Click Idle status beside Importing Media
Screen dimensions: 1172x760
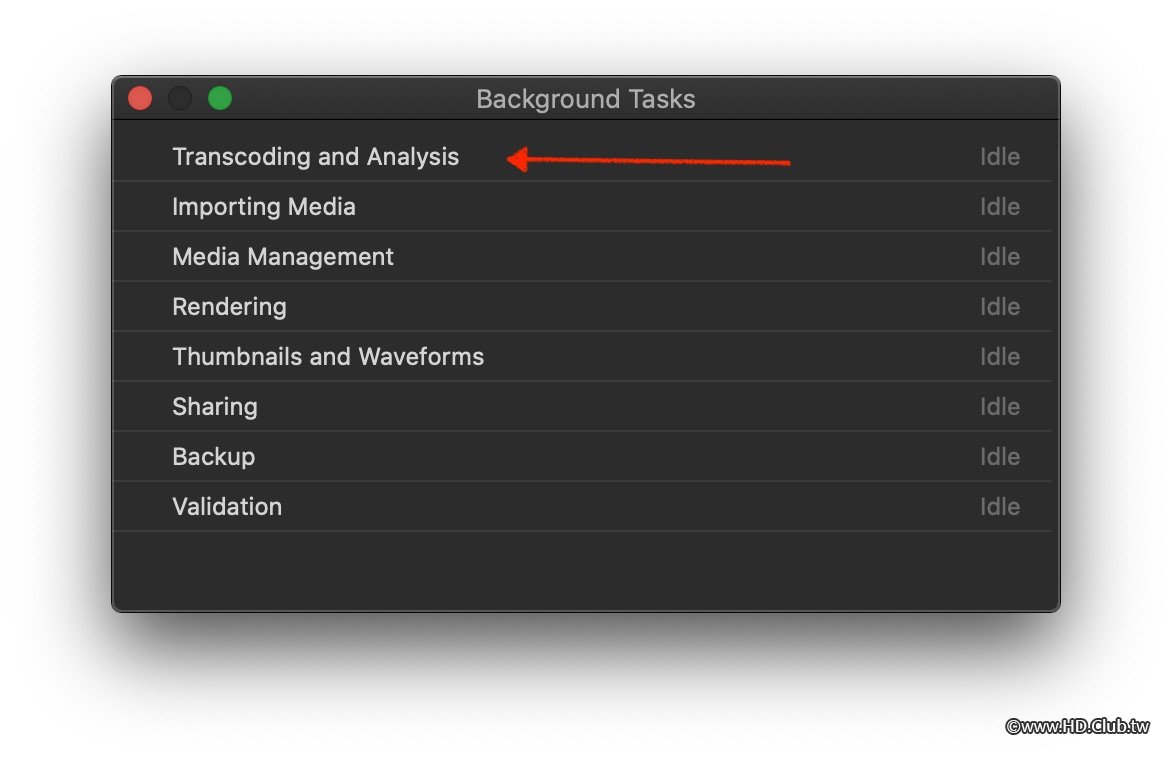pyautogui.click(x=999, y=207)
